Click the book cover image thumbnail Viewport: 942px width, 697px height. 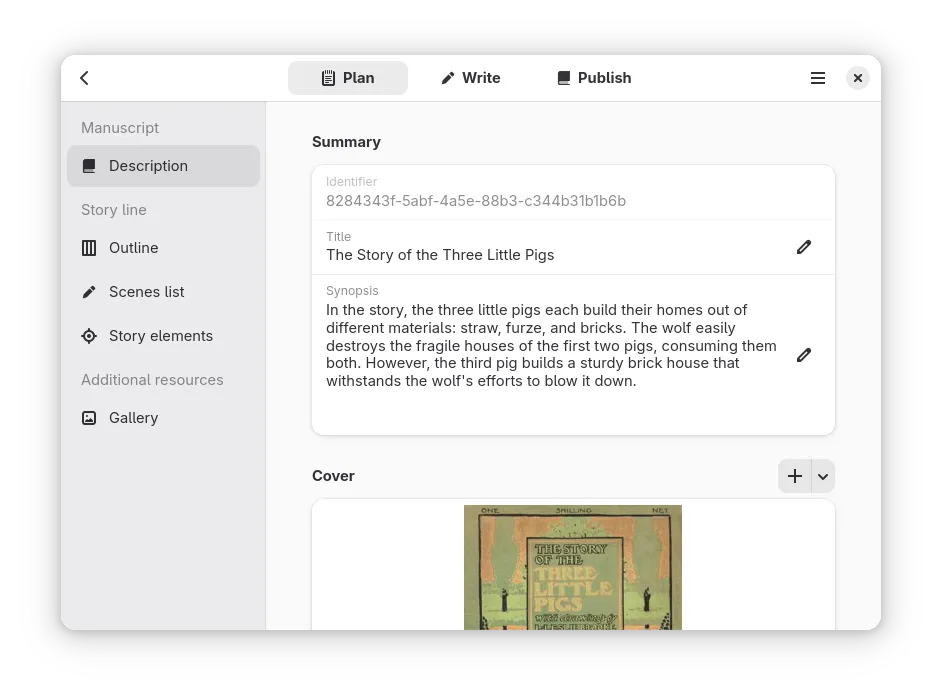coord(572,567)
